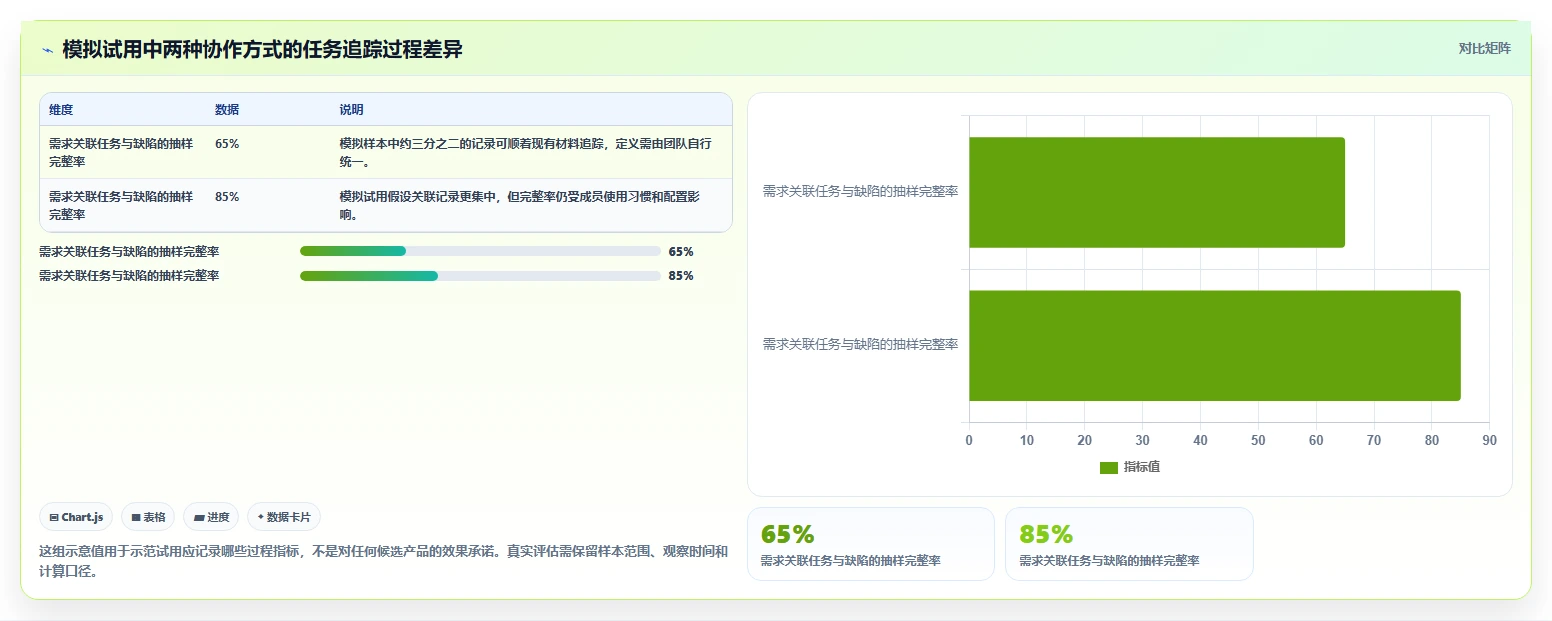Click the 65% cell in the table

[x=227, y=144]
